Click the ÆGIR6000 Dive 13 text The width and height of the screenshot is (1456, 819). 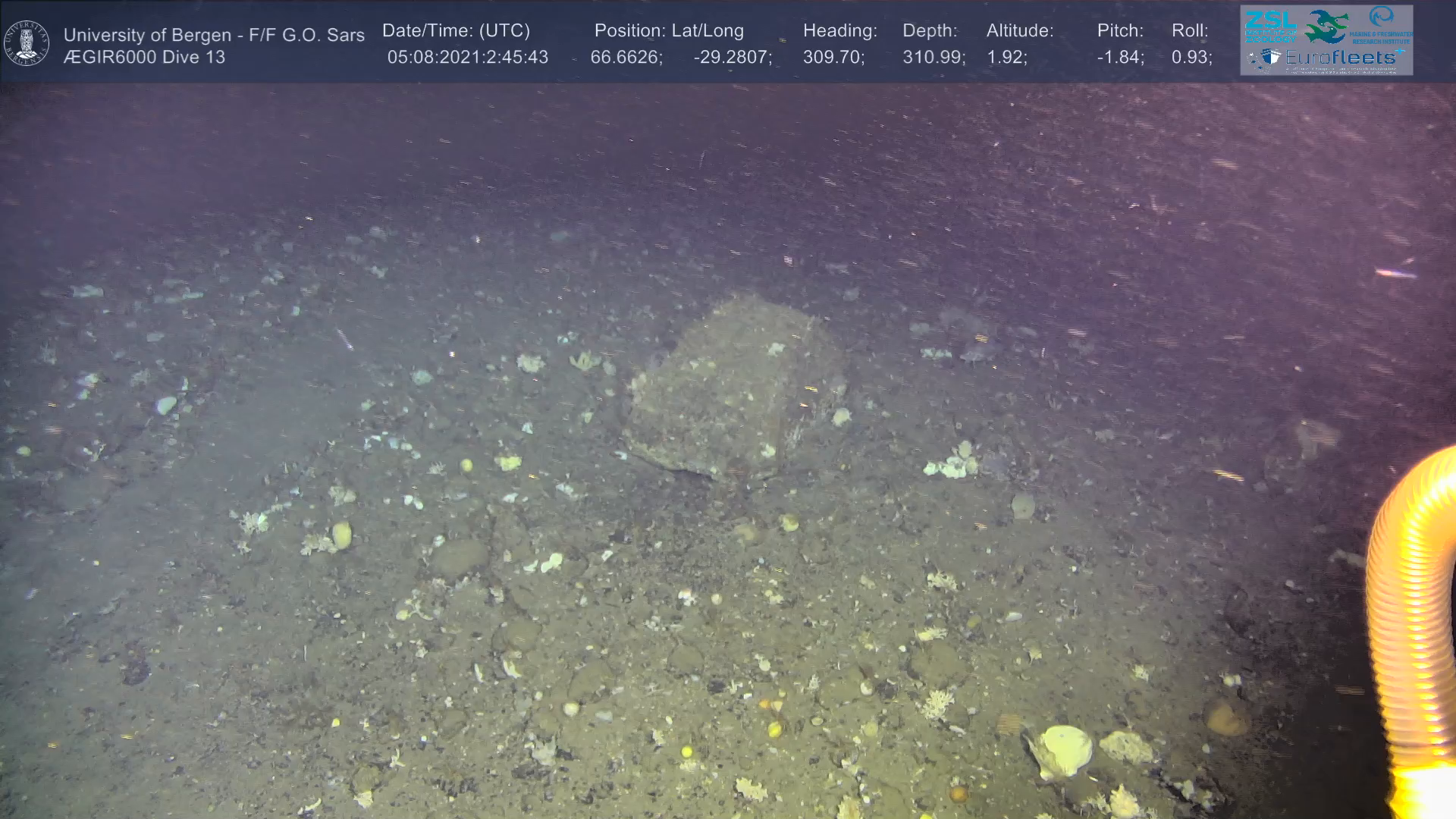click(144, 58)
